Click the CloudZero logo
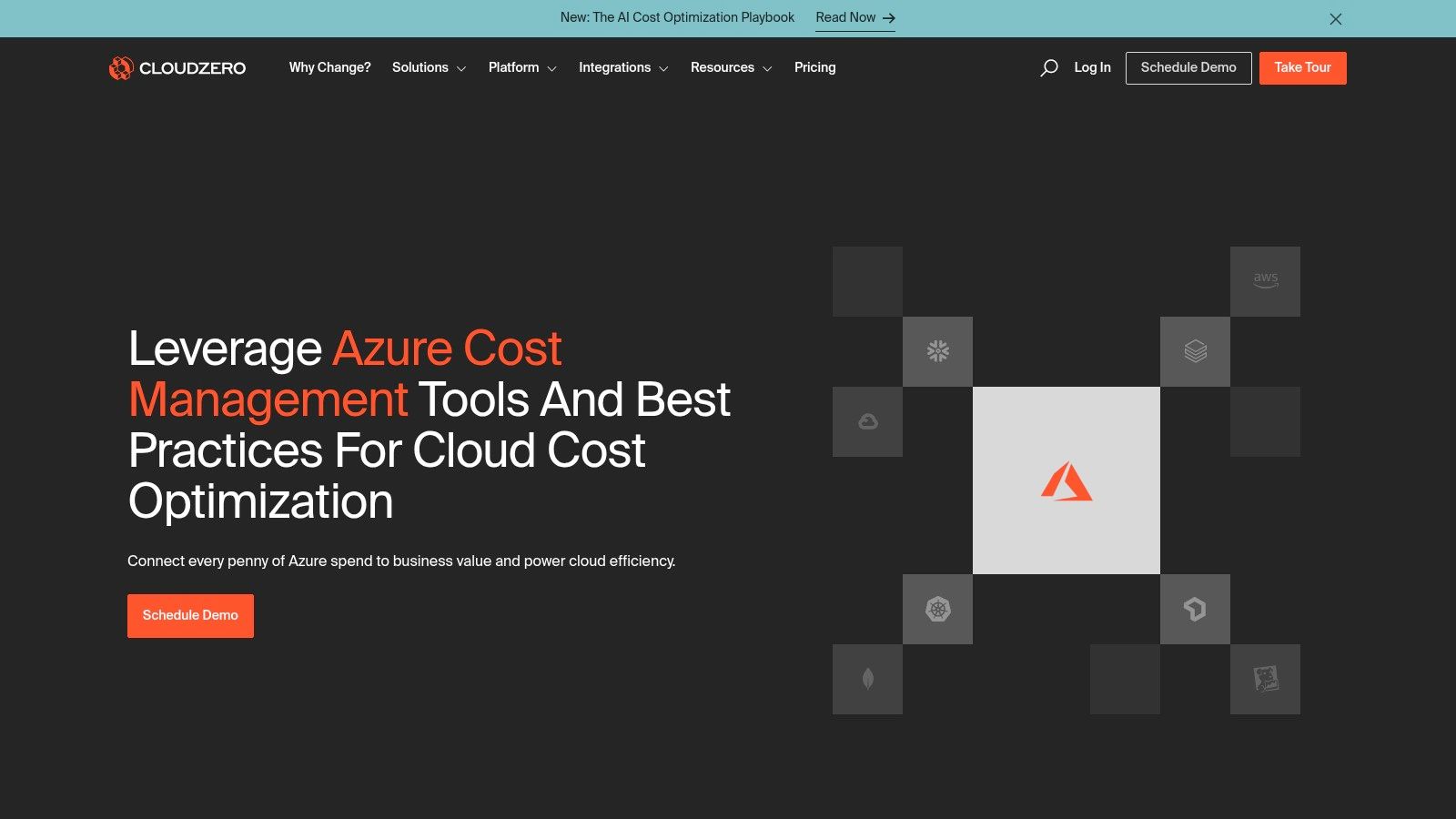 [177, 67]
